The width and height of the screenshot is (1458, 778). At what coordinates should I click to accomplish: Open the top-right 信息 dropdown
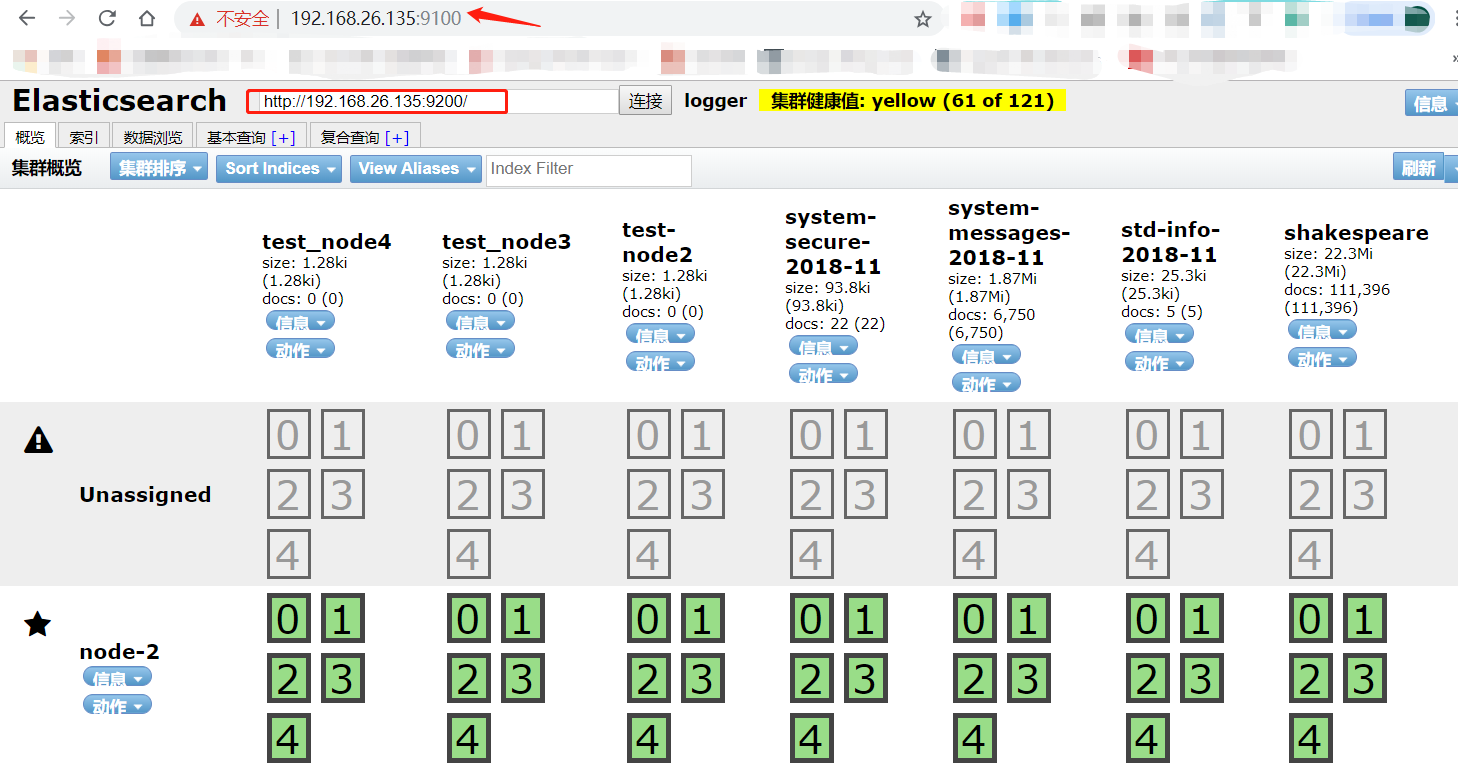tap(1431, 103)
